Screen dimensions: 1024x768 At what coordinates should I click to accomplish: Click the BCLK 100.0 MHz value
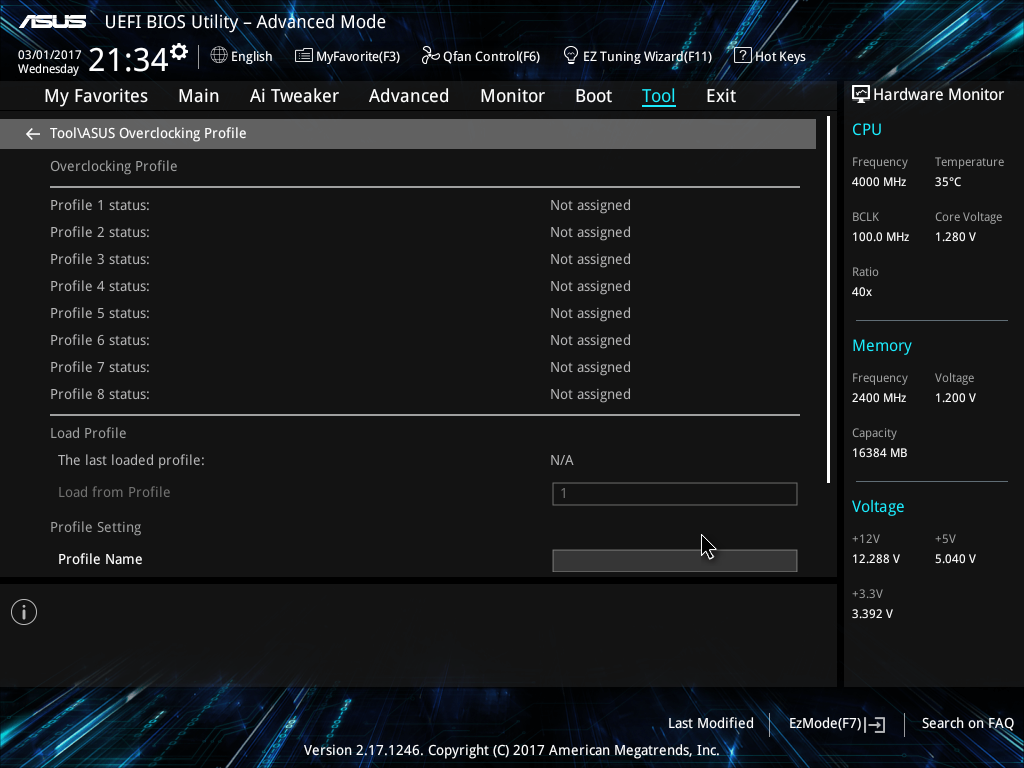(x=880, y=237)
